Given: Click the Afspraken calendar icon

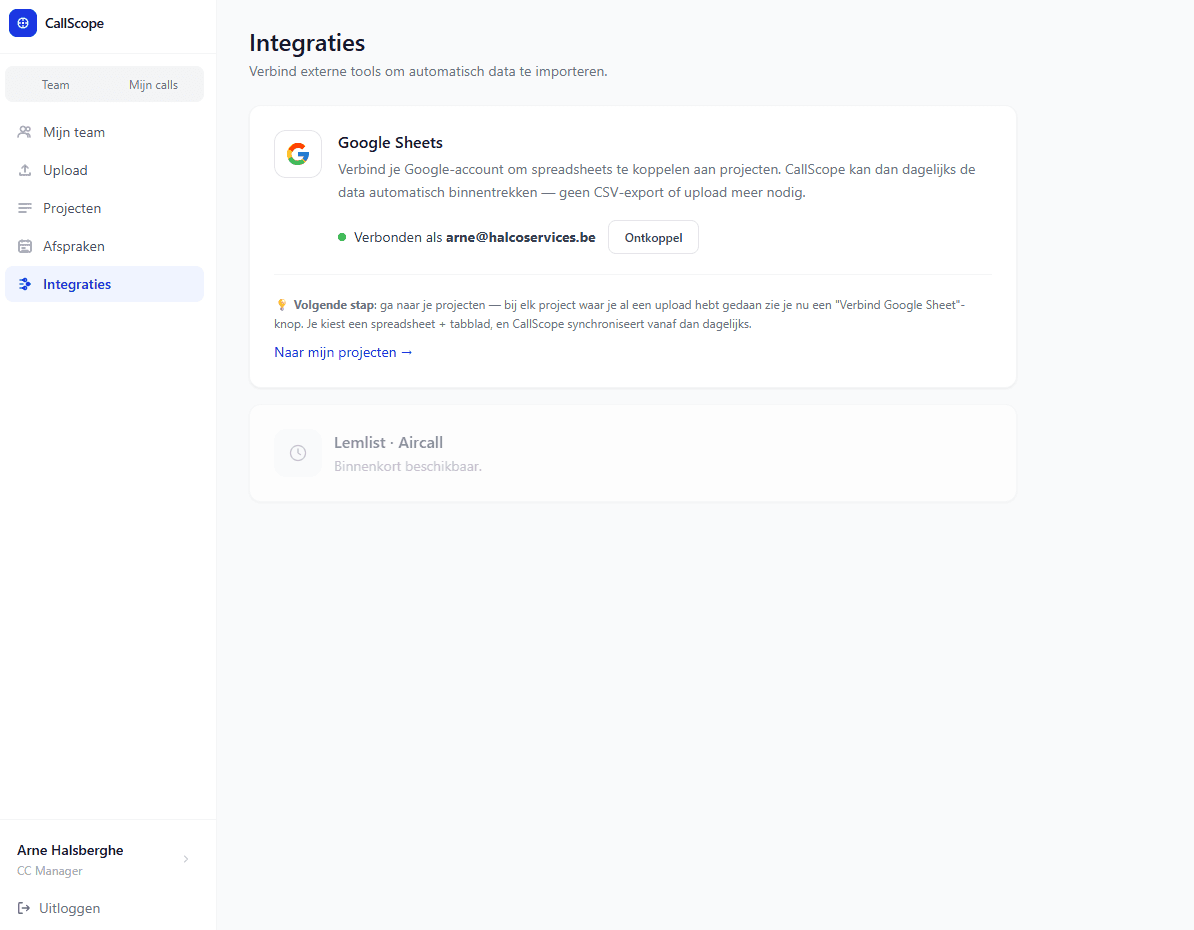Looking at the screenshot, I should click(24, 246).
